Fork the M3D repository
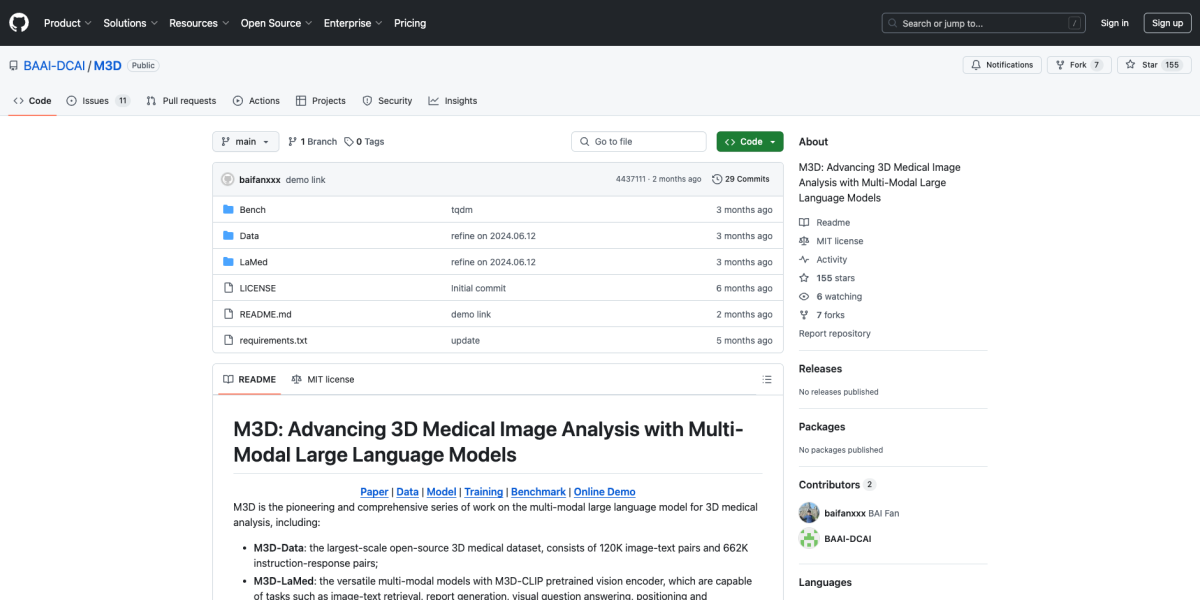Viewport: 1200px width, 600px height. pos(1077,65)
